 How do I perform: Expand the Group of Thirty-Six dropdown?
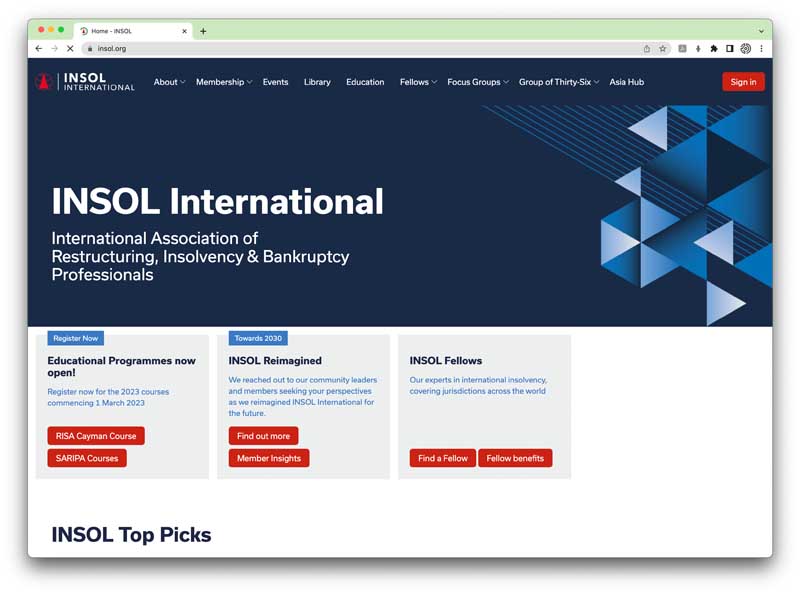559,82
